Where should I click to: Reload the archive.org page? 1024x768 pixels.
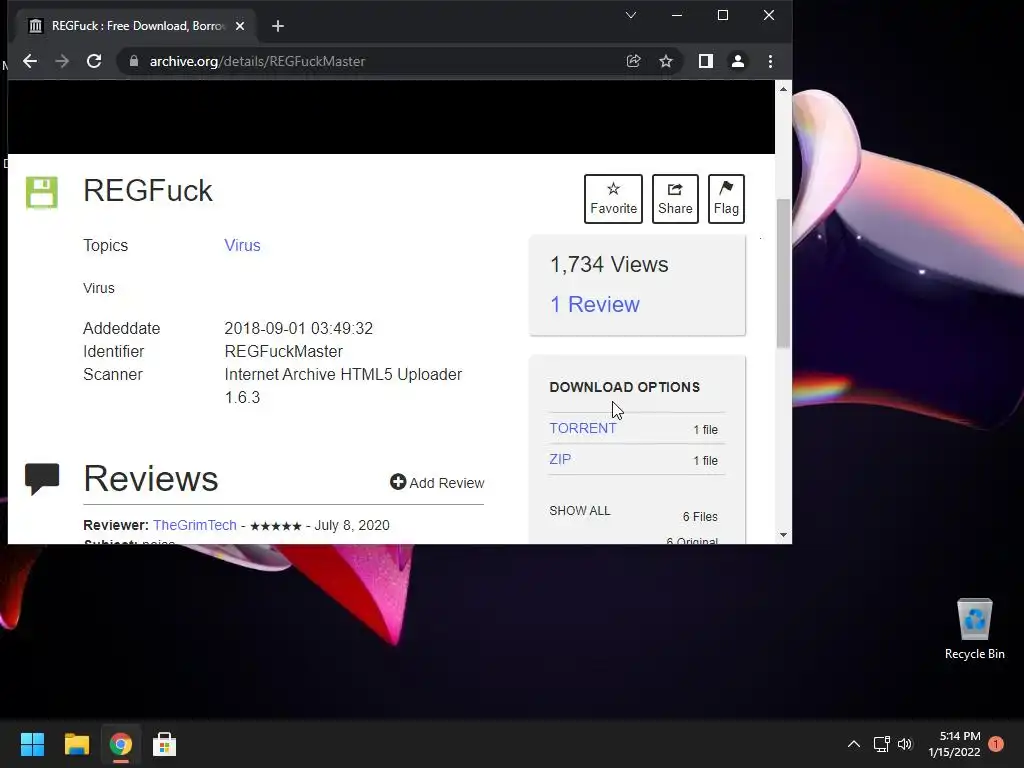tap(94, 61)
